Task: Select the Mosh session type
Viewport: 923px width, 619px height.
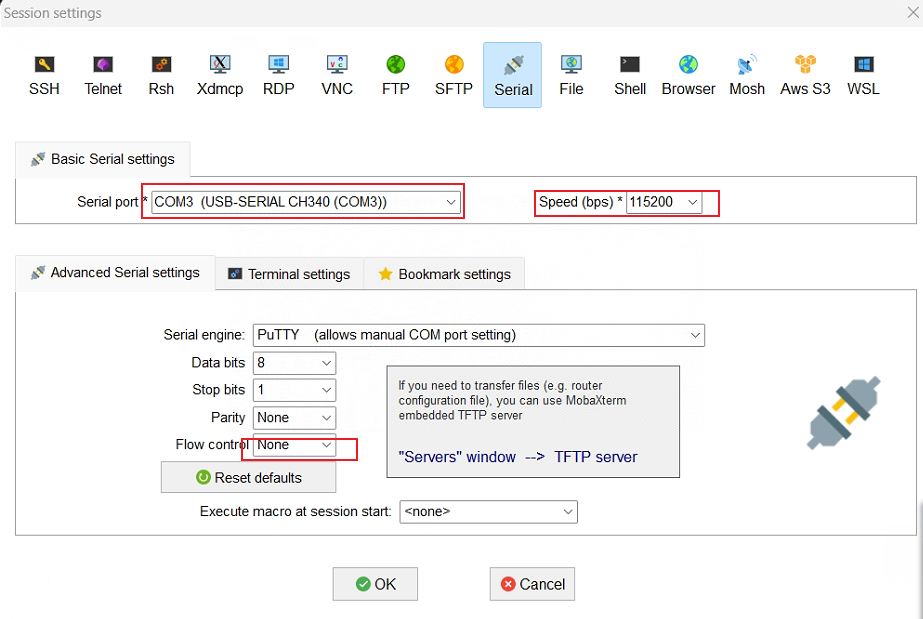Action: (747, 75)
